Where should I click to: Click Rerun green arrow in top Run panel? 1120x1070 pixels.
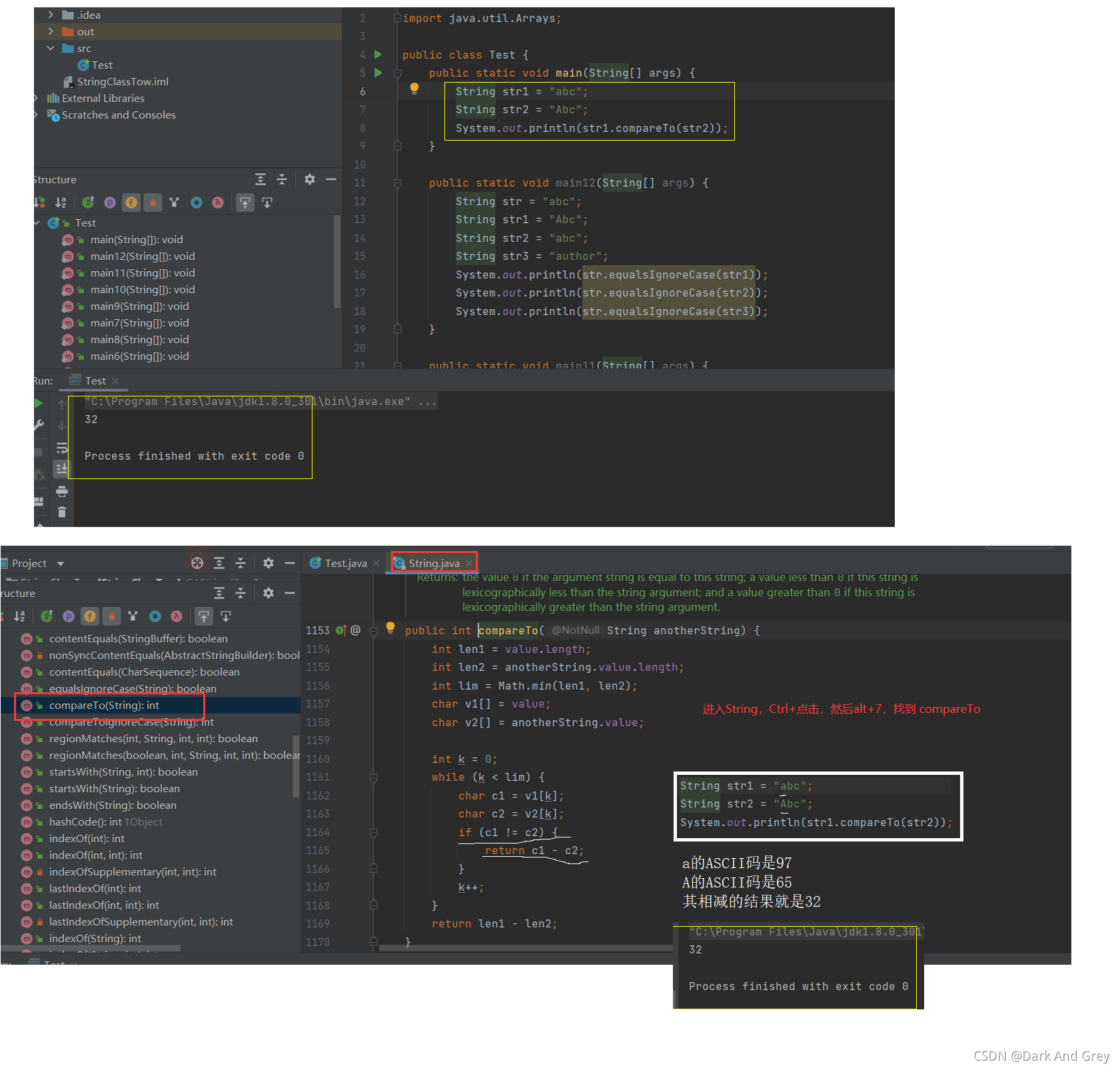(38, 403)
